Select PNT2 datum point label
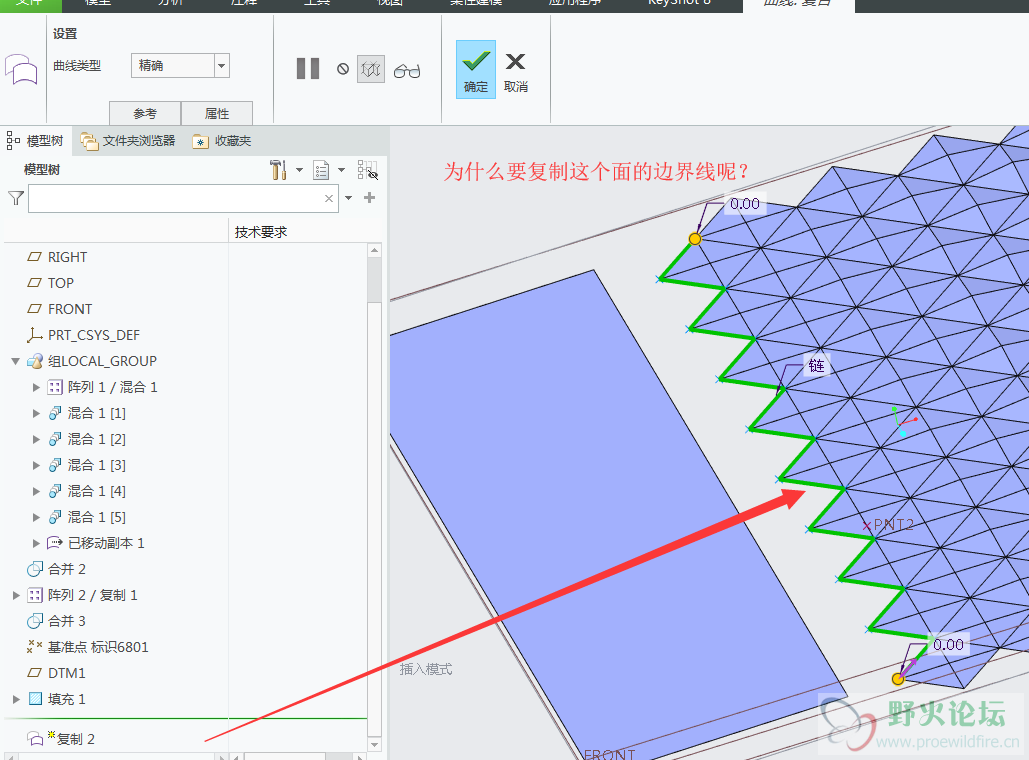The height and width of the screenshot is (760, 1029). (x=892, y=524)
